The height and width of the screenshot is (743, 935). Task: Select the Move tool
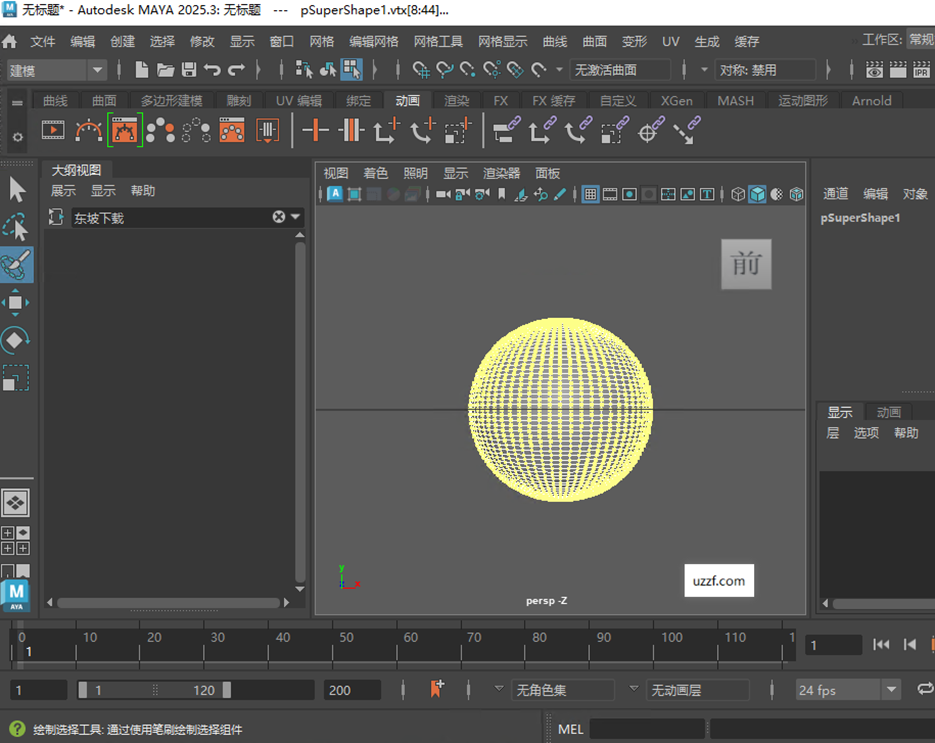[x=16, y=302]
